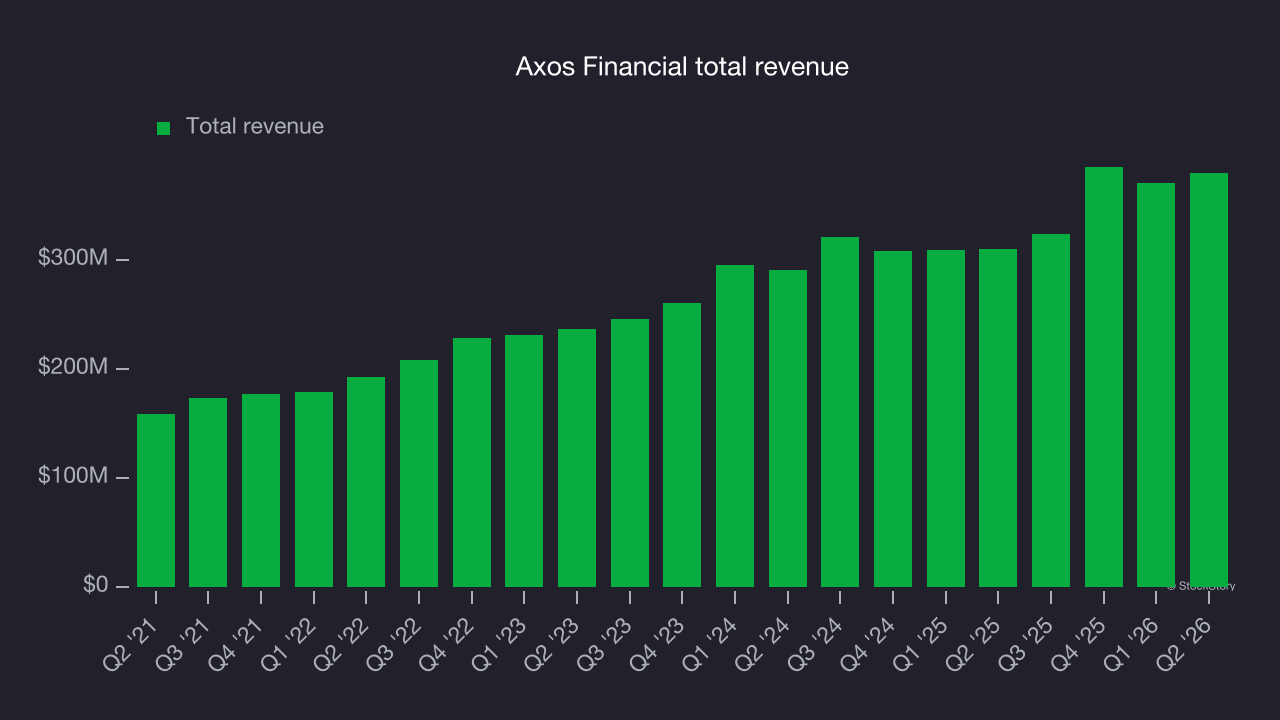Screen dimensions: 1280x720
Task: Click the tallest bar, Q4 '25
Action: pos(1104,377)
